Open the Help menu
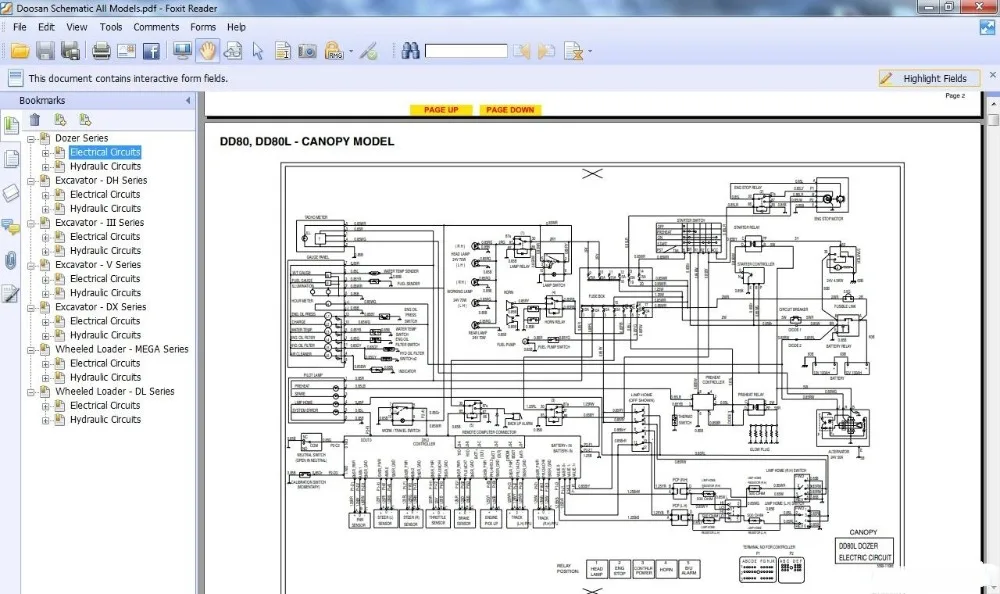 [x=236, y=27]
